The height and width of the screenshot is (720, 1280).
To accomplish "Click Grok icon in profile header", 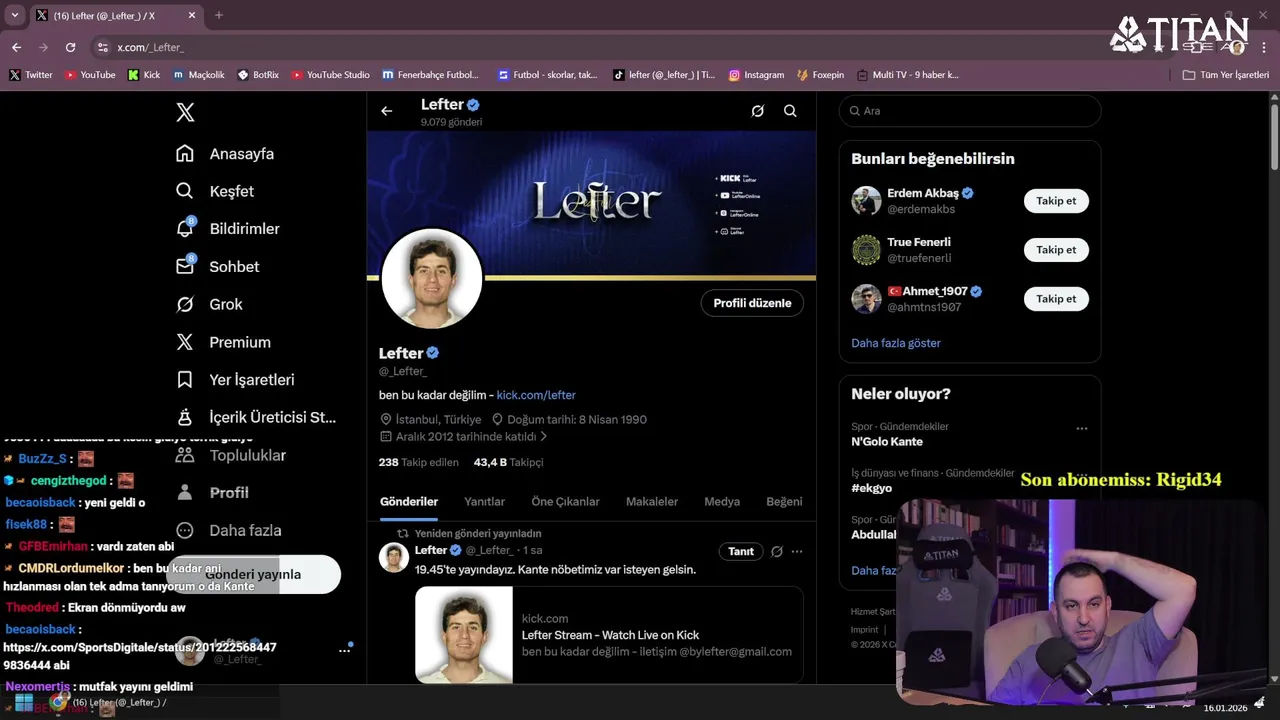I will [x=758, y=111].
